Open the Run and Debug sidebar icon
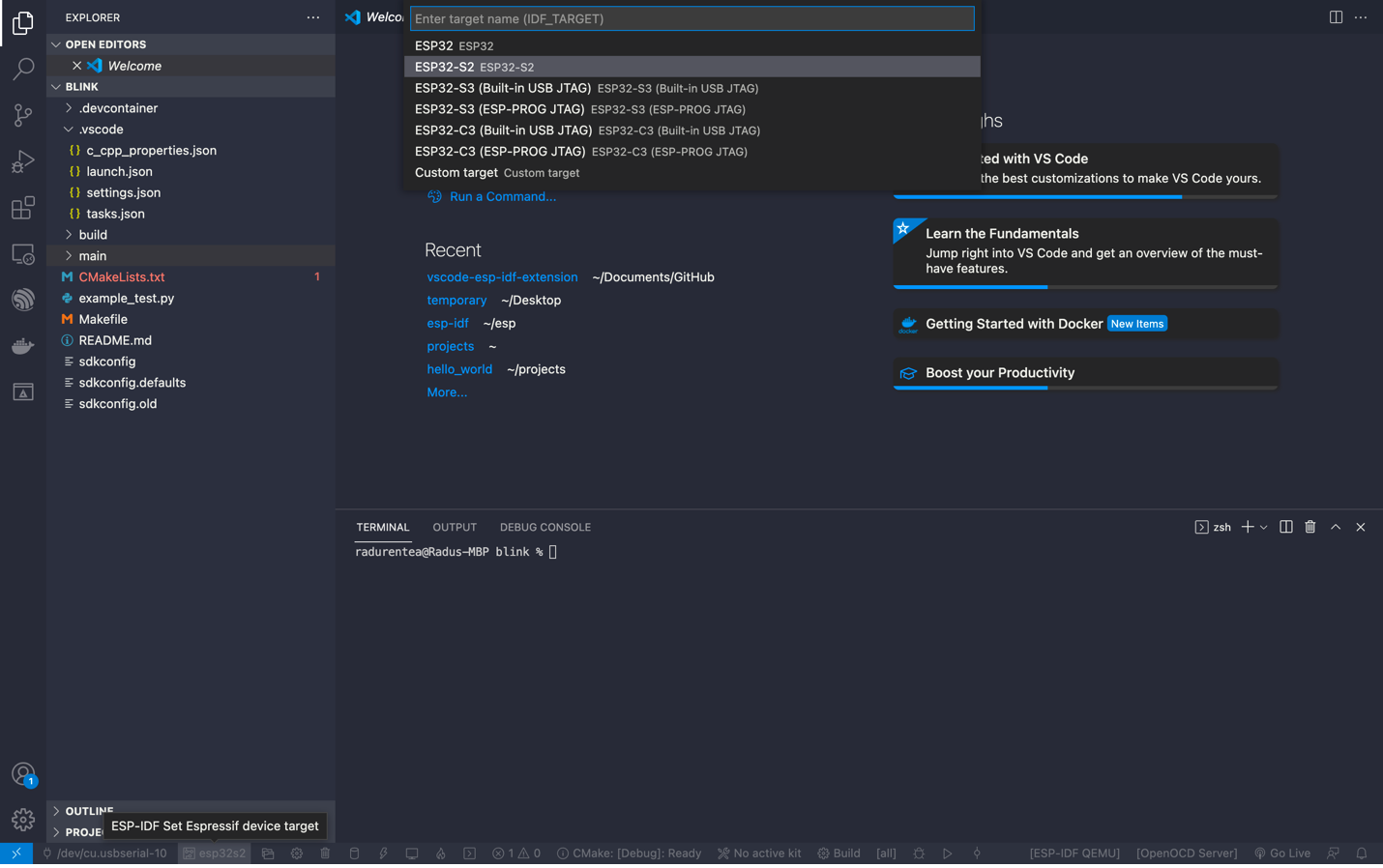 click(22, 161)
